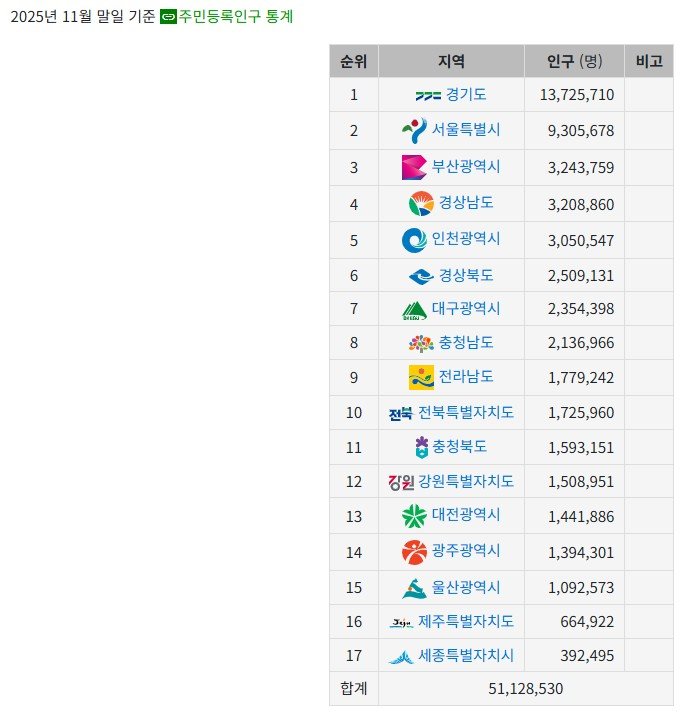Screen dimensions: 684x719
Task: Open the 전북특별자치도 link
Action: pos(466,412)
